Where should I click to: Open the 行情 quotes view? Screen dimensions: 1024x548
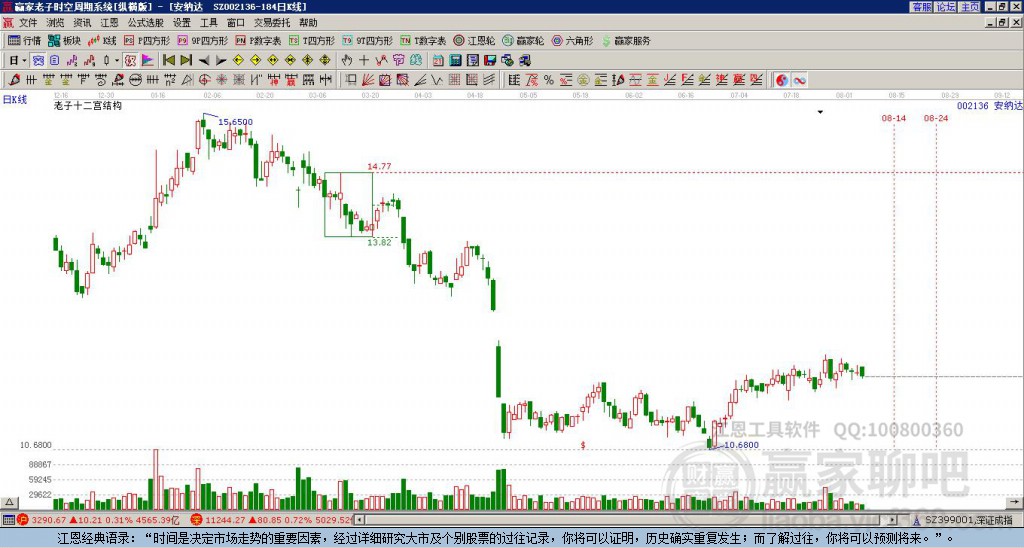[x=25, y=40]
